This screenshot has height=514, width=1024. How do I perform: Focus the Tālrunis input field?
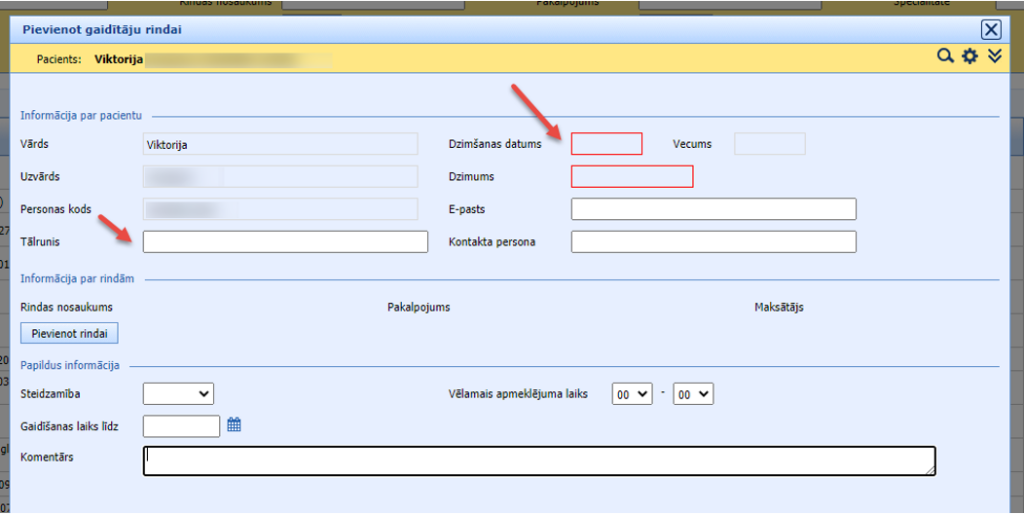[285, 242]
